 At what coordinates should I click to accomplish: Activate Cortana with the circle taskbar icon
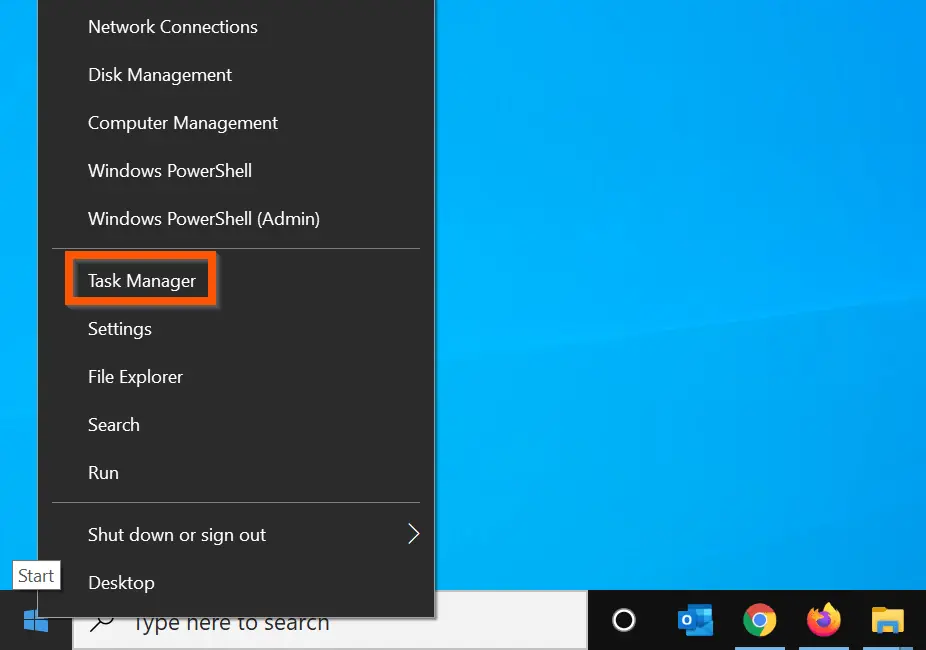pos(623,620)
